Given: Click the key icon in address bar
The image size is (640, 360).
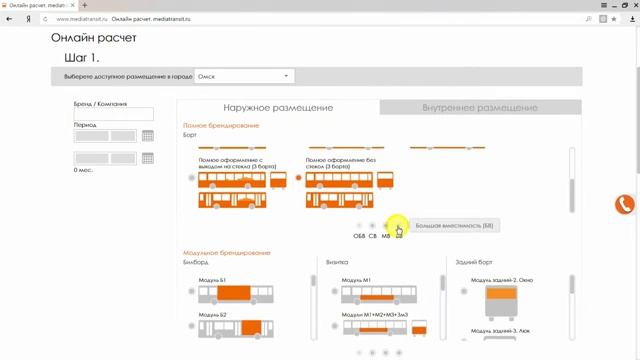Looking at the screenshot, I should [x=589, y=19].
